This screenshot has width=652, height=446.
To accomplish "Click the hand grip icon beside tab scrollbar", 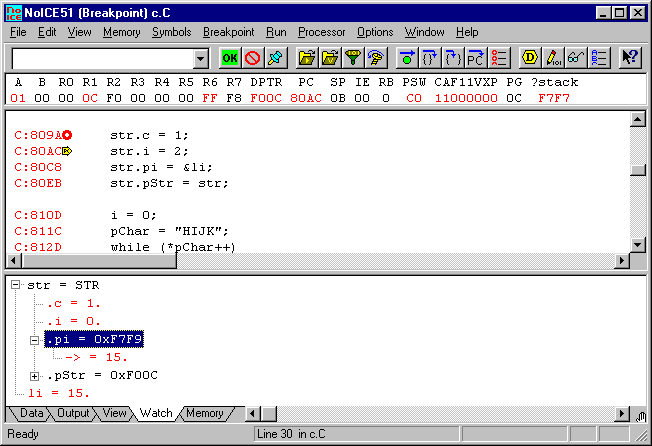I will tap(641, 416).
